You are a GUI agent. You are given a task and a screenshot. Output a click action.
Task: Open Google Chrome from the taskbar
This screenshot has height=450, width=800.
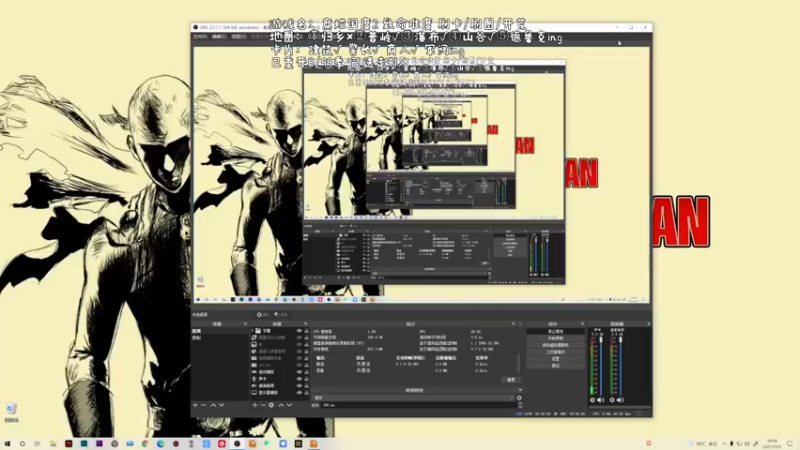click(145, 444)
